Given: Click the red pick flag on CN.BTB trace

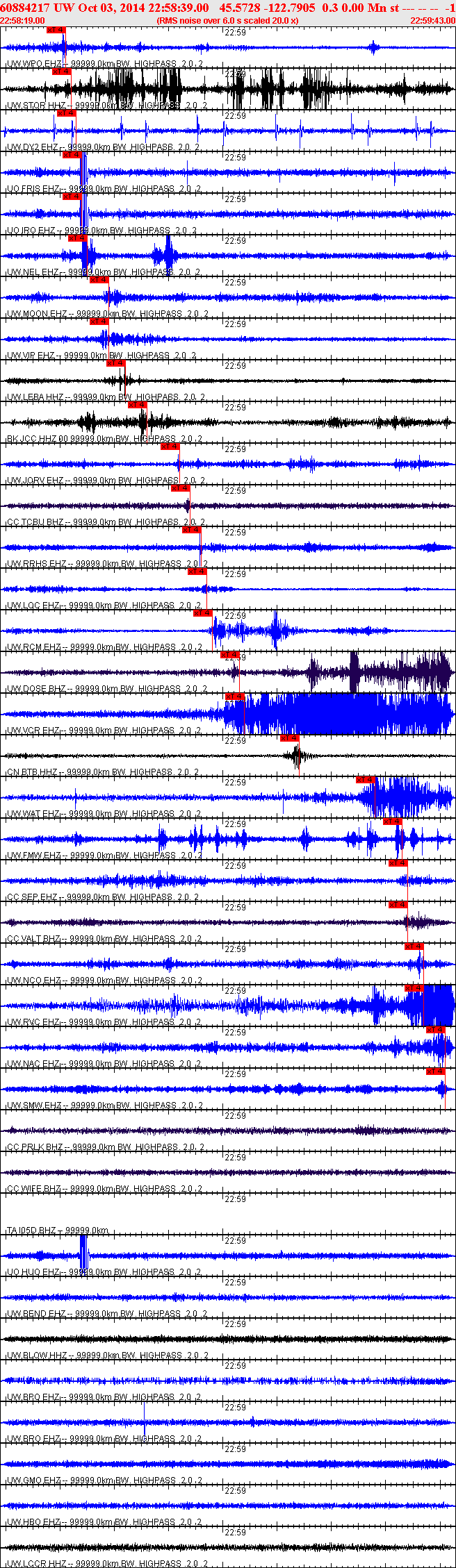Looking at the screenshot, I should tap(289, 737).
